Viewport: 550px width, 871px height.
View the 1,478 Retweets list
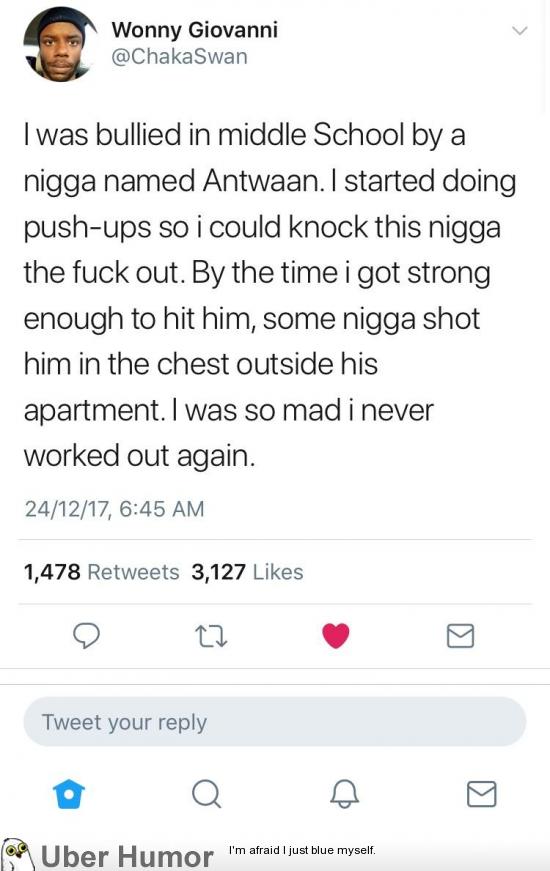coord(101,572)
